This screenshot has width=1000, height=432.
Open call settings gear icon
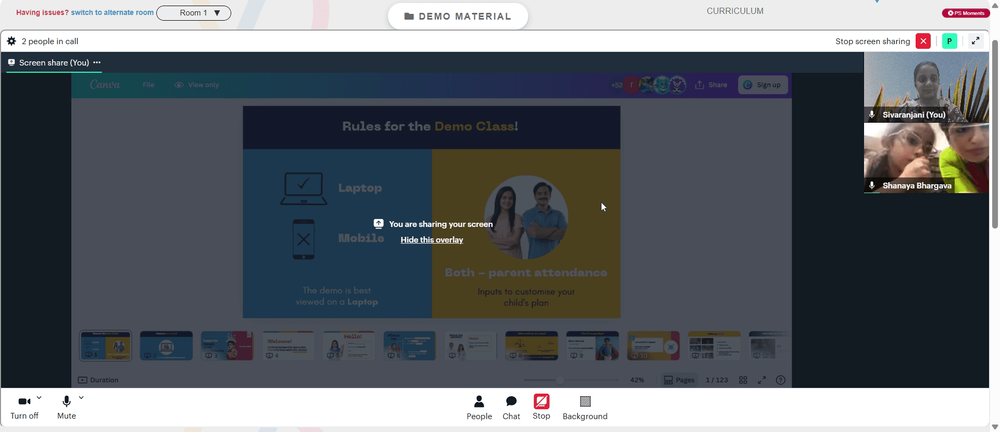click(11, 41)
